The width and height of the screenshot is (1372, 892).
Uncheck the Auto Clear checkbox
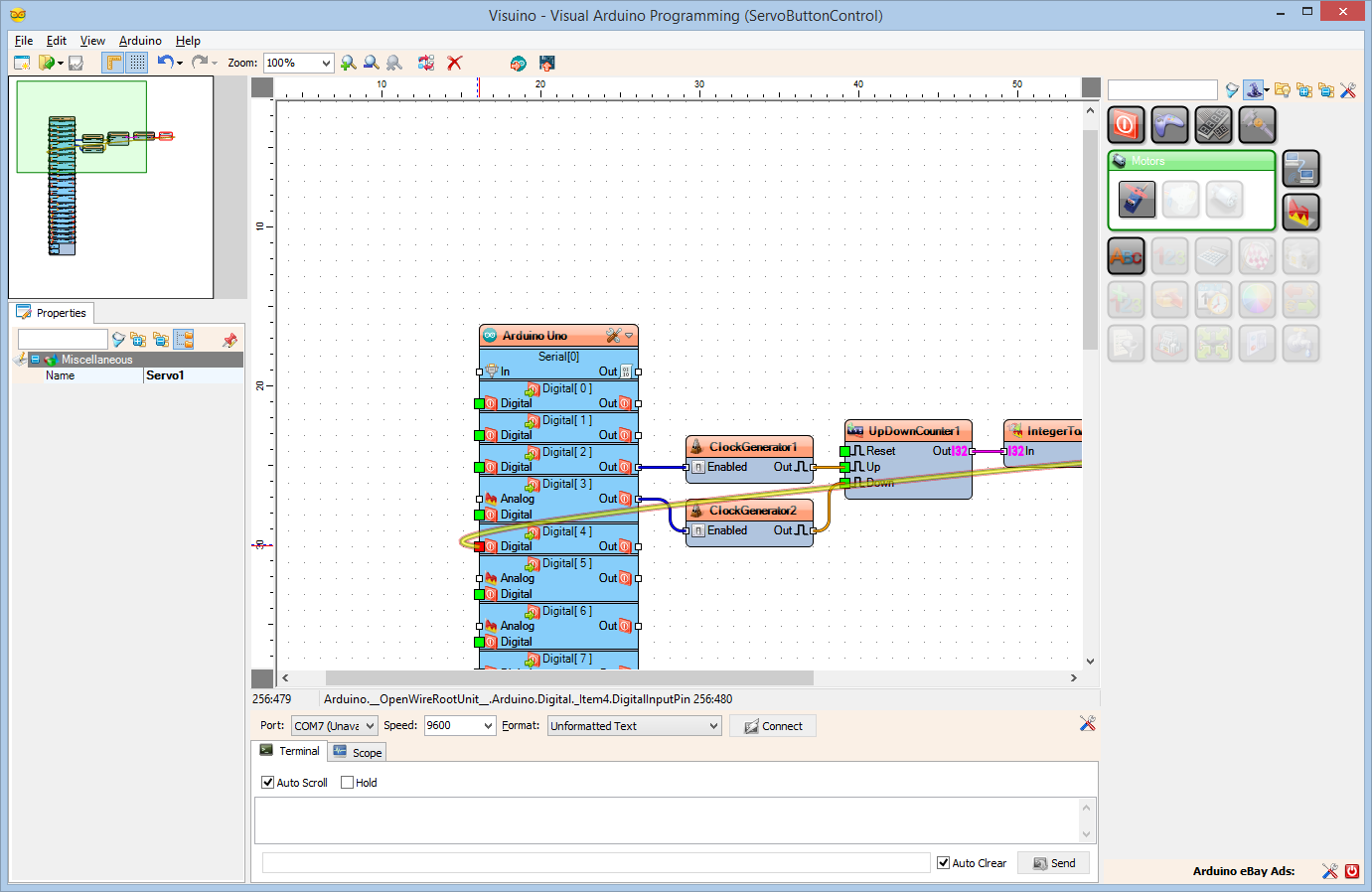click(x=943, y=863)
